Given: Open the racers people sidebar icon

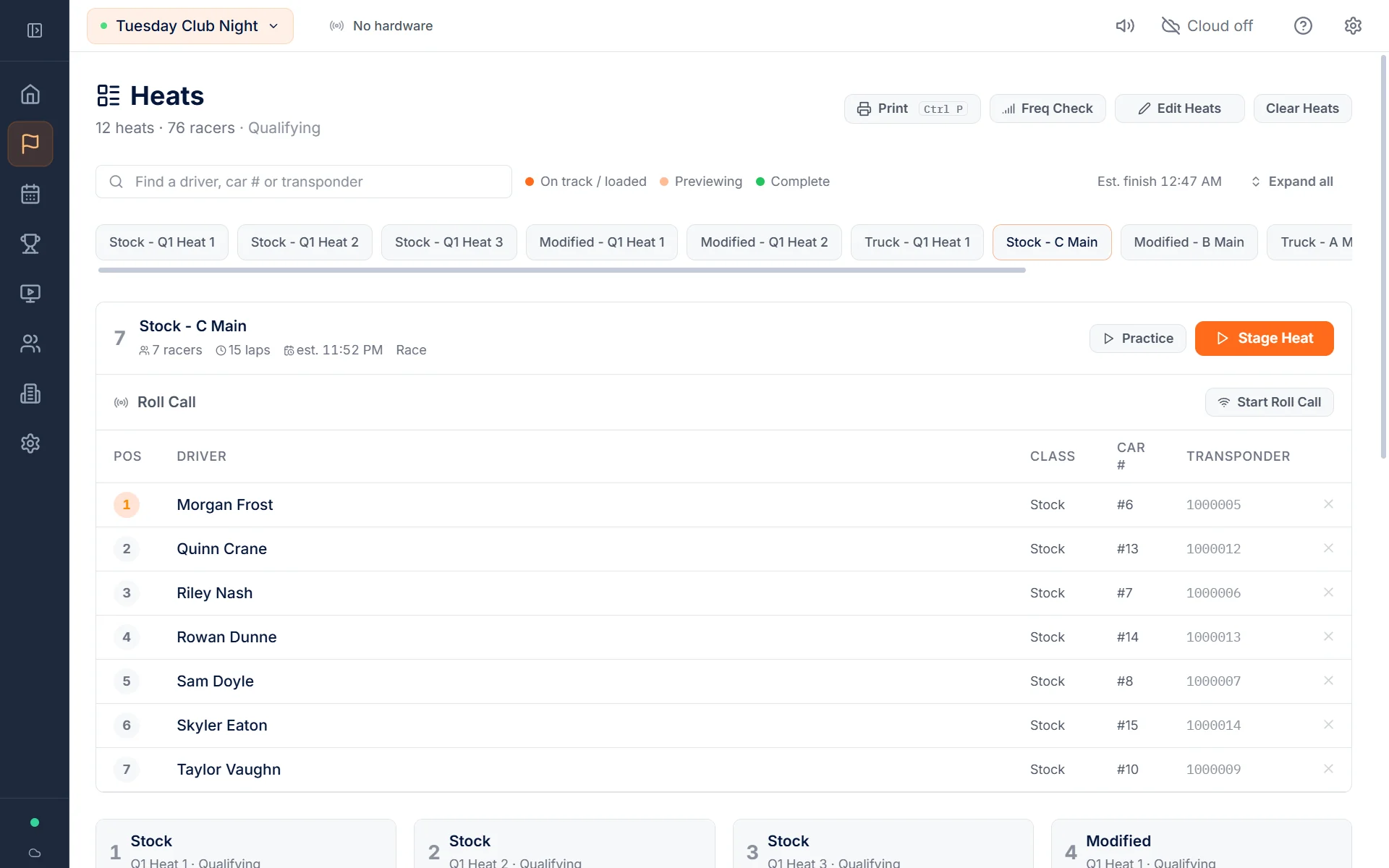Looking at the screenshot, I should click(30, 344).
